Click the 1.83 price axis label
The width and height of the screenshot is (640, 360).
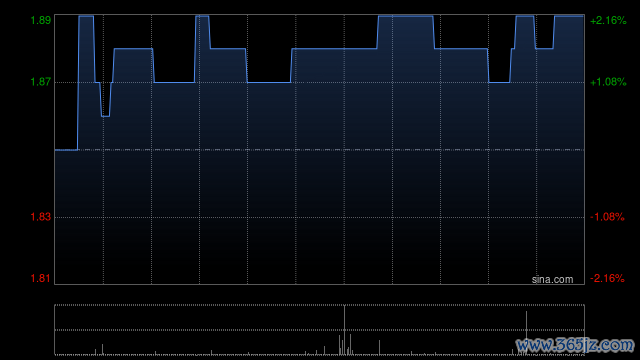[x=41, y=217]
